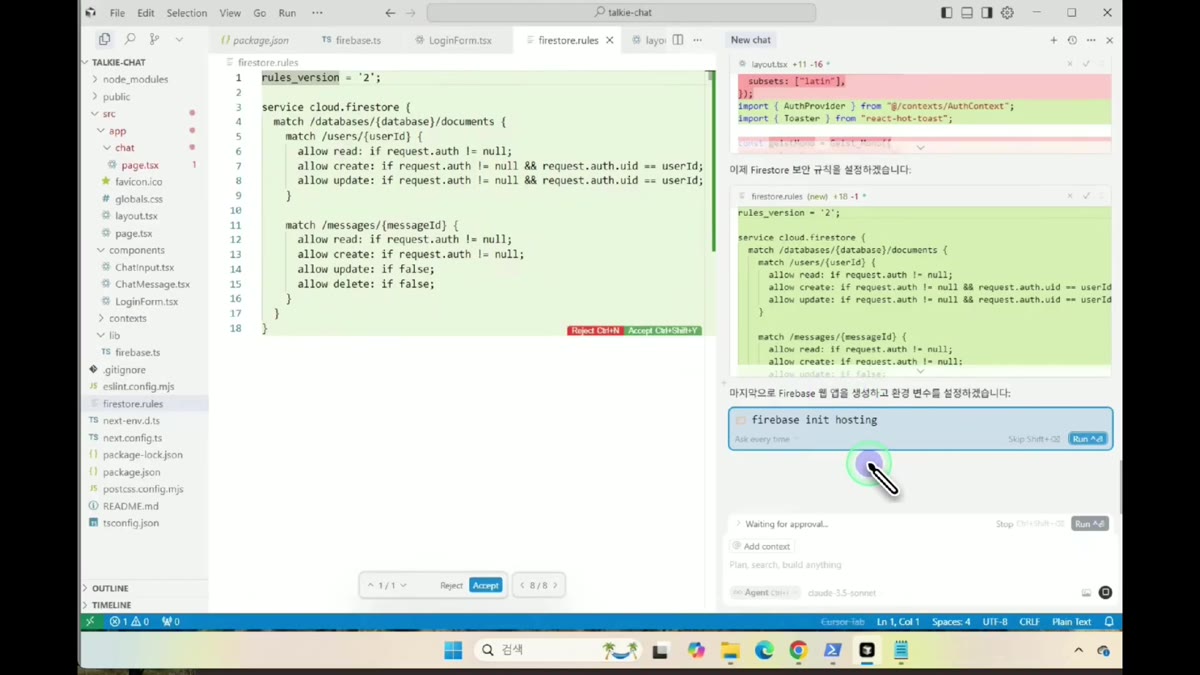The image size is (1200, 675).
Task: Open notifications bell in status bar
Action: 1109,622
